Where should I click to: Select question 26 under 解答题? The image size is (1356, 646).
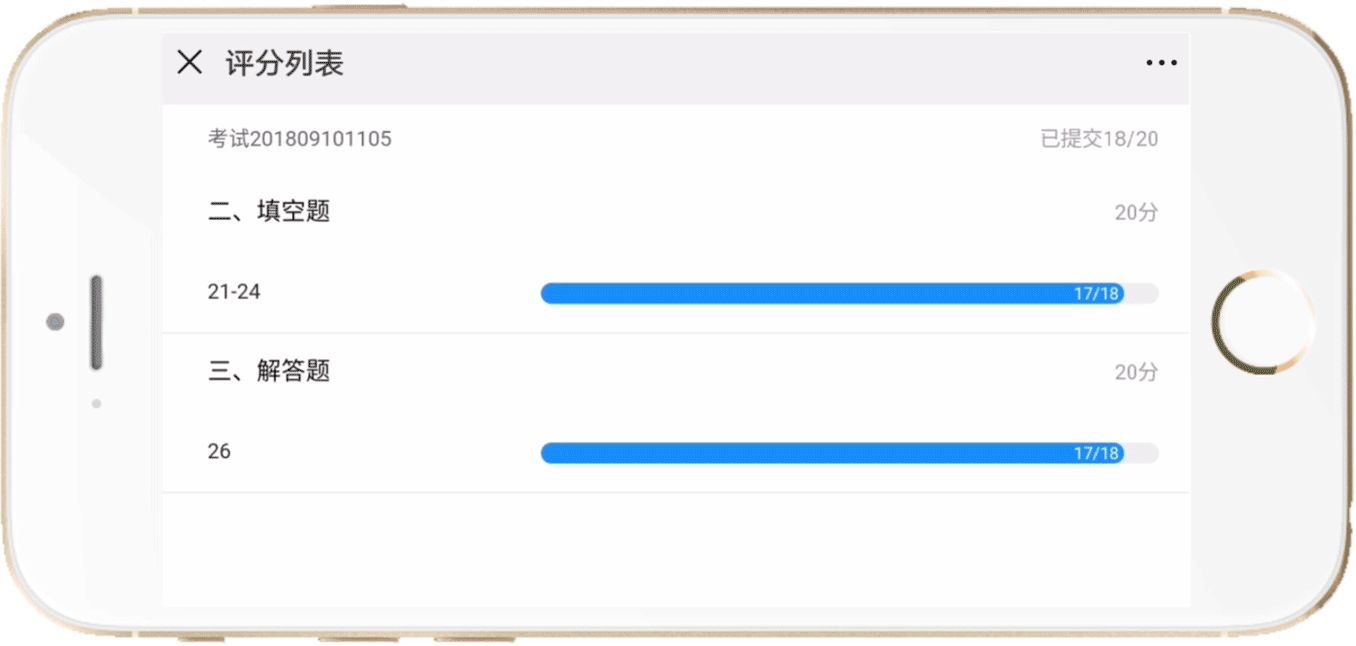[x=220, y=451]
